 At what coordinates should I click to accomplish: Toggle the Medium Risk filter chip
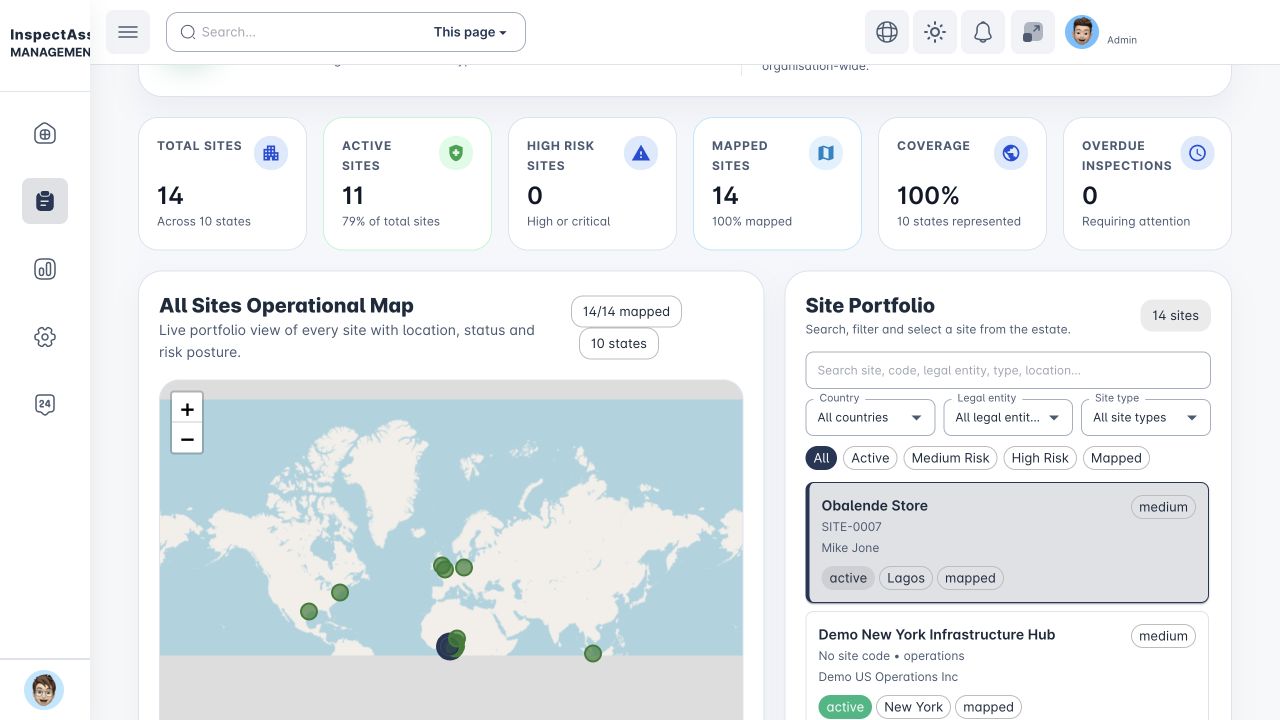coord(950,458)
